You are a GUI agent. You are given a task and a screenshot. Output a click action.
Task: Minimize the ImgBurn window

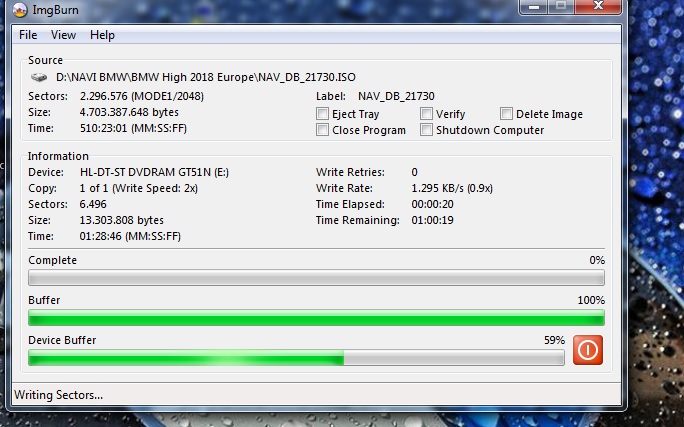click(534, 6)
